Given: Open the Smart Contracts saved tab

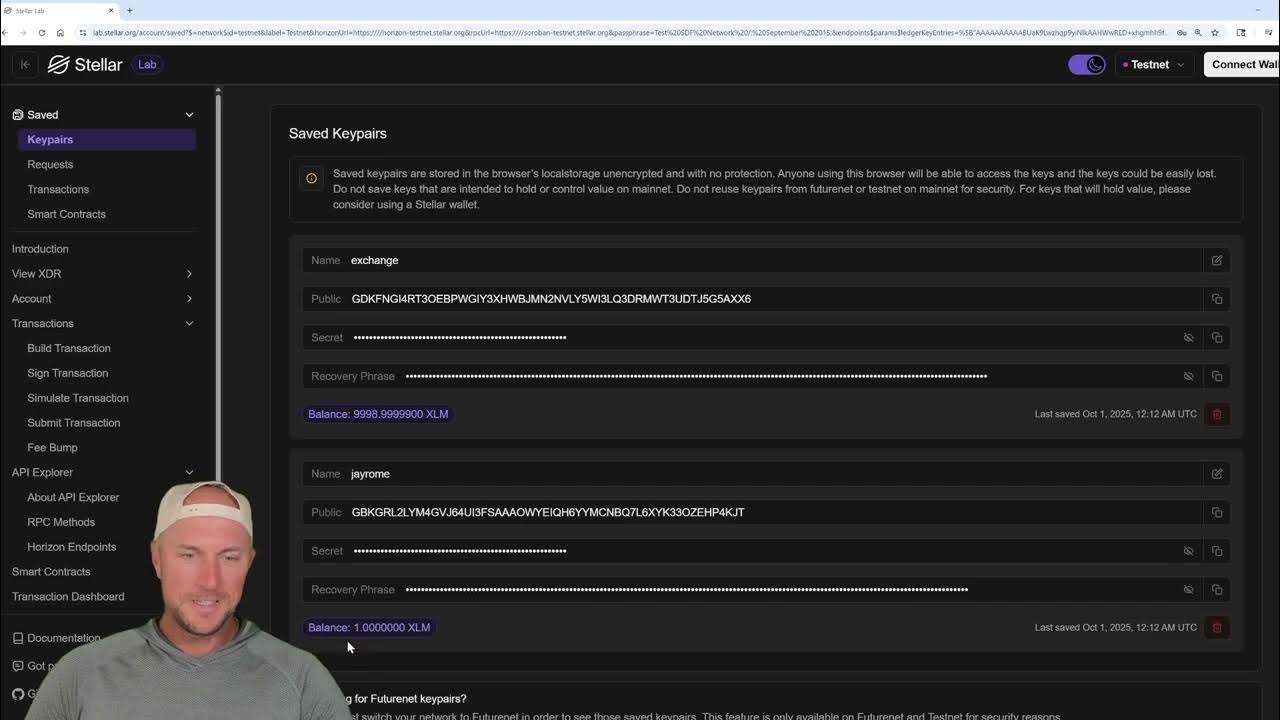Looking at the screenshot, I should [x=66, y=213].
